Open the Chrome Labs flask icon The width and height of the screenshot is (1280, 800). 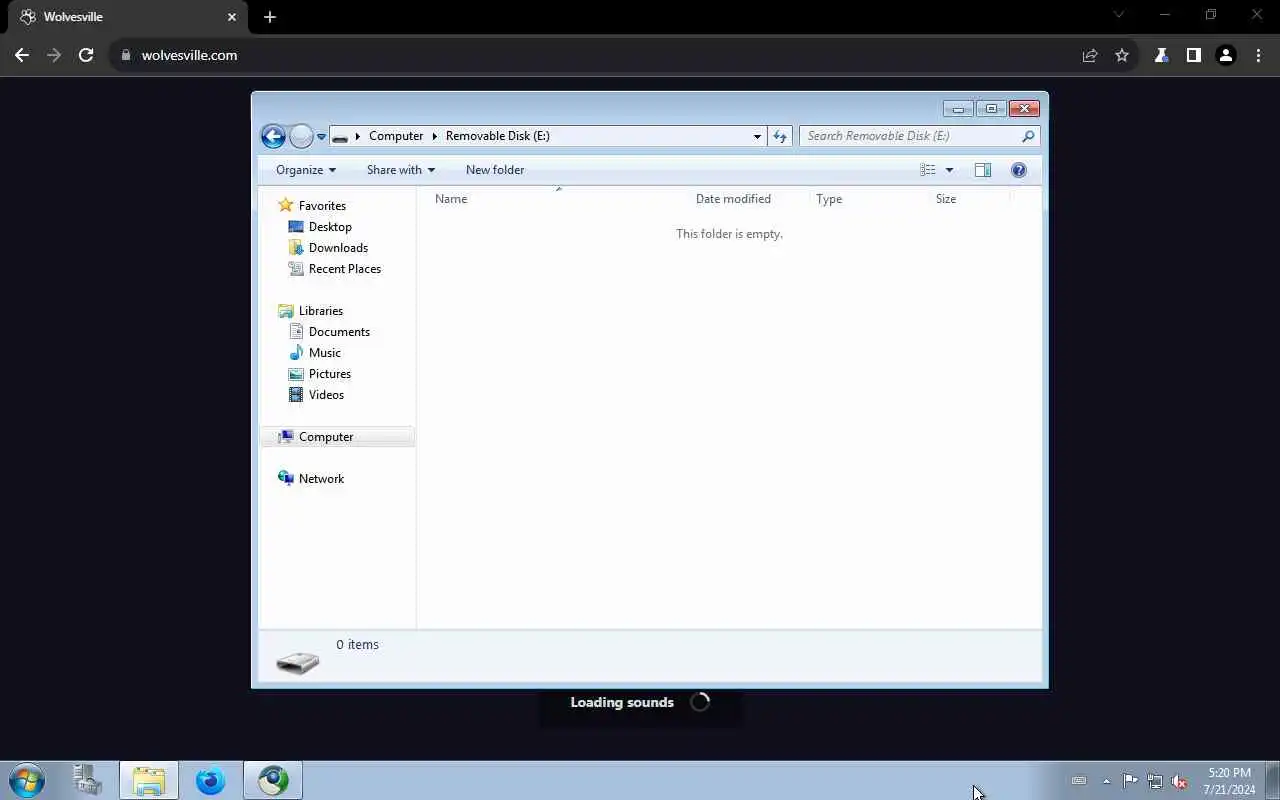pyautogui.click(x=1161, y=56)
